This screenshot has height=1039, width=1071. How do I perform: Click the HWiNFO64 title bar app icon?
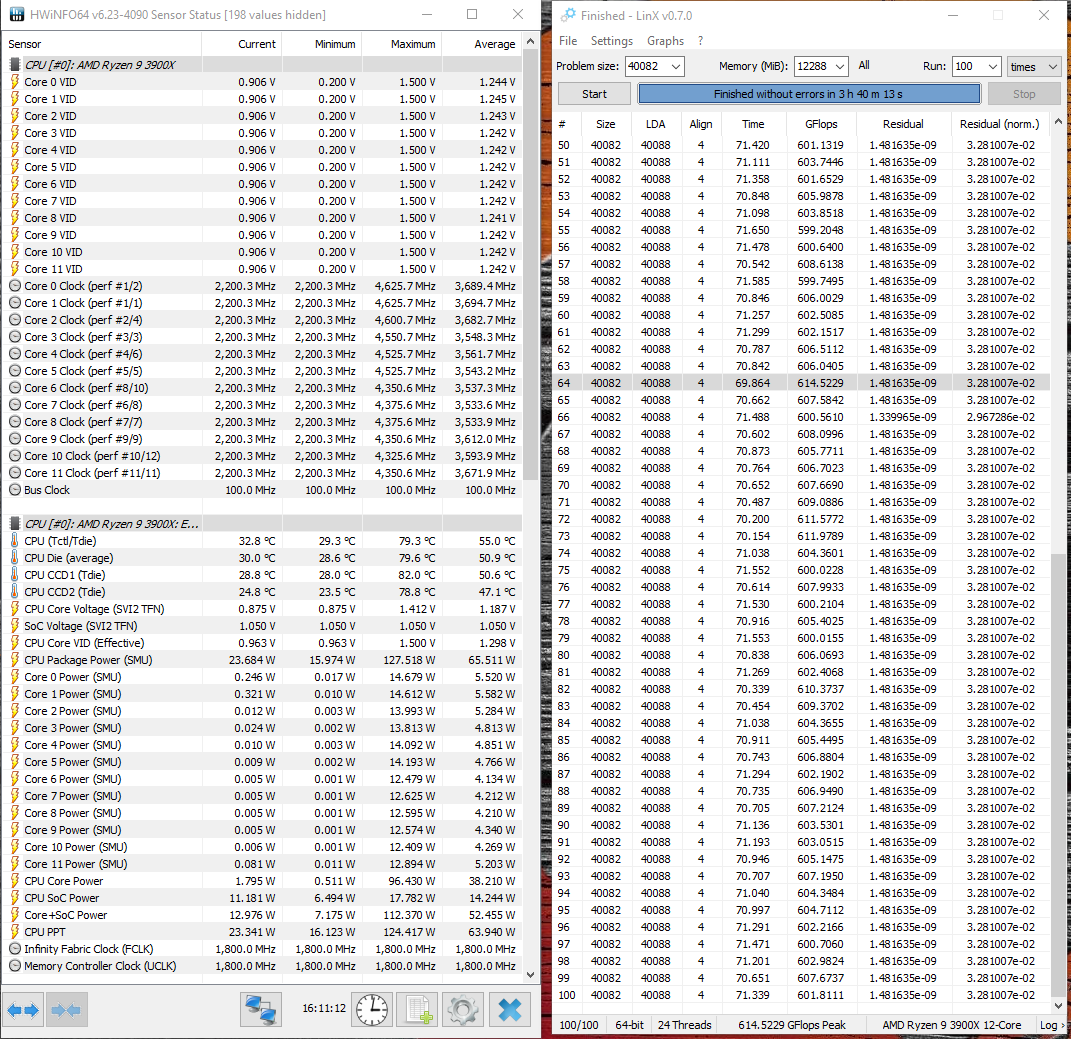pyautogui.click(x=16, y=14)
